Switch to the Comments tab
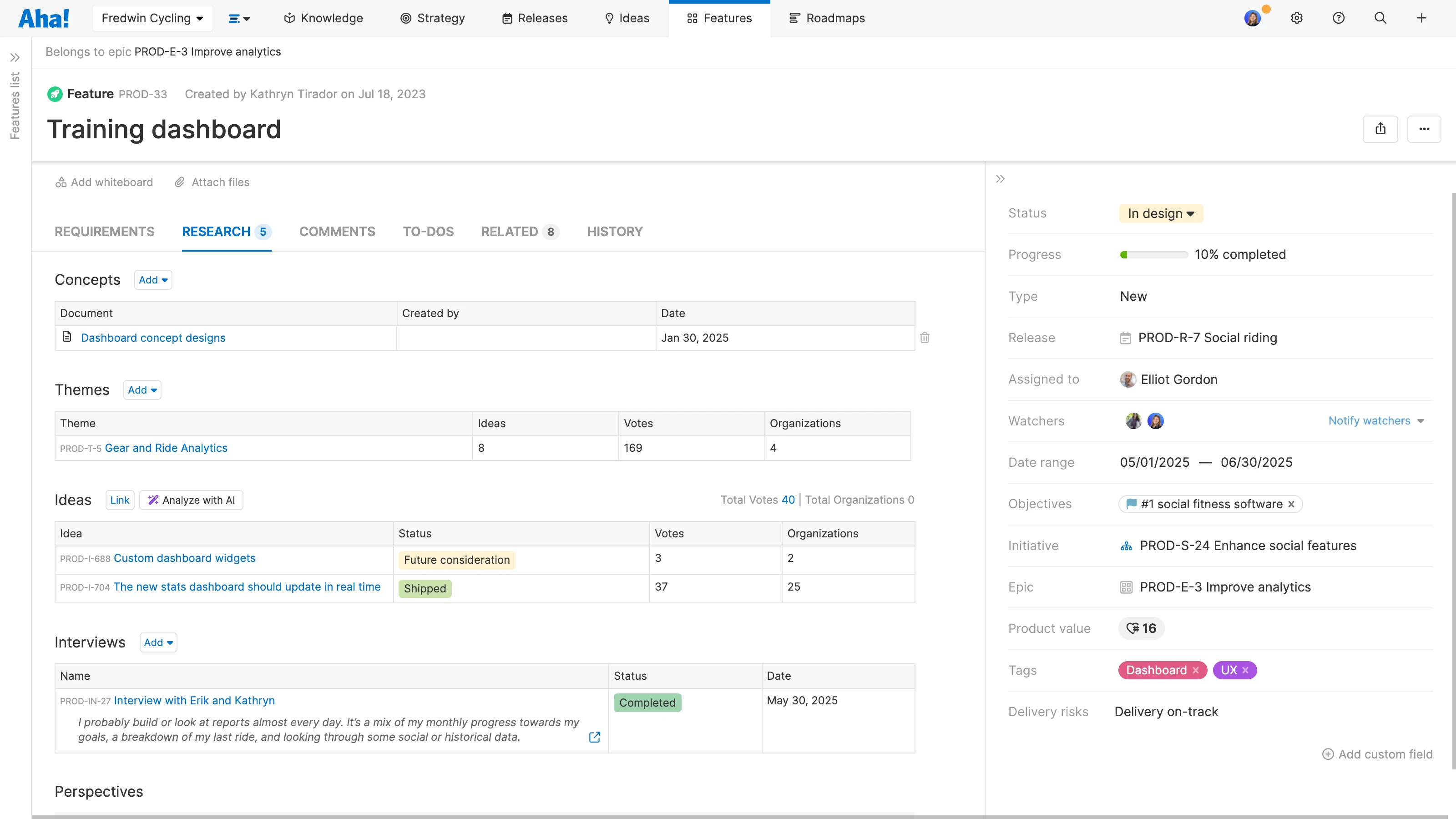The image size is (1456, 819). 337,232
